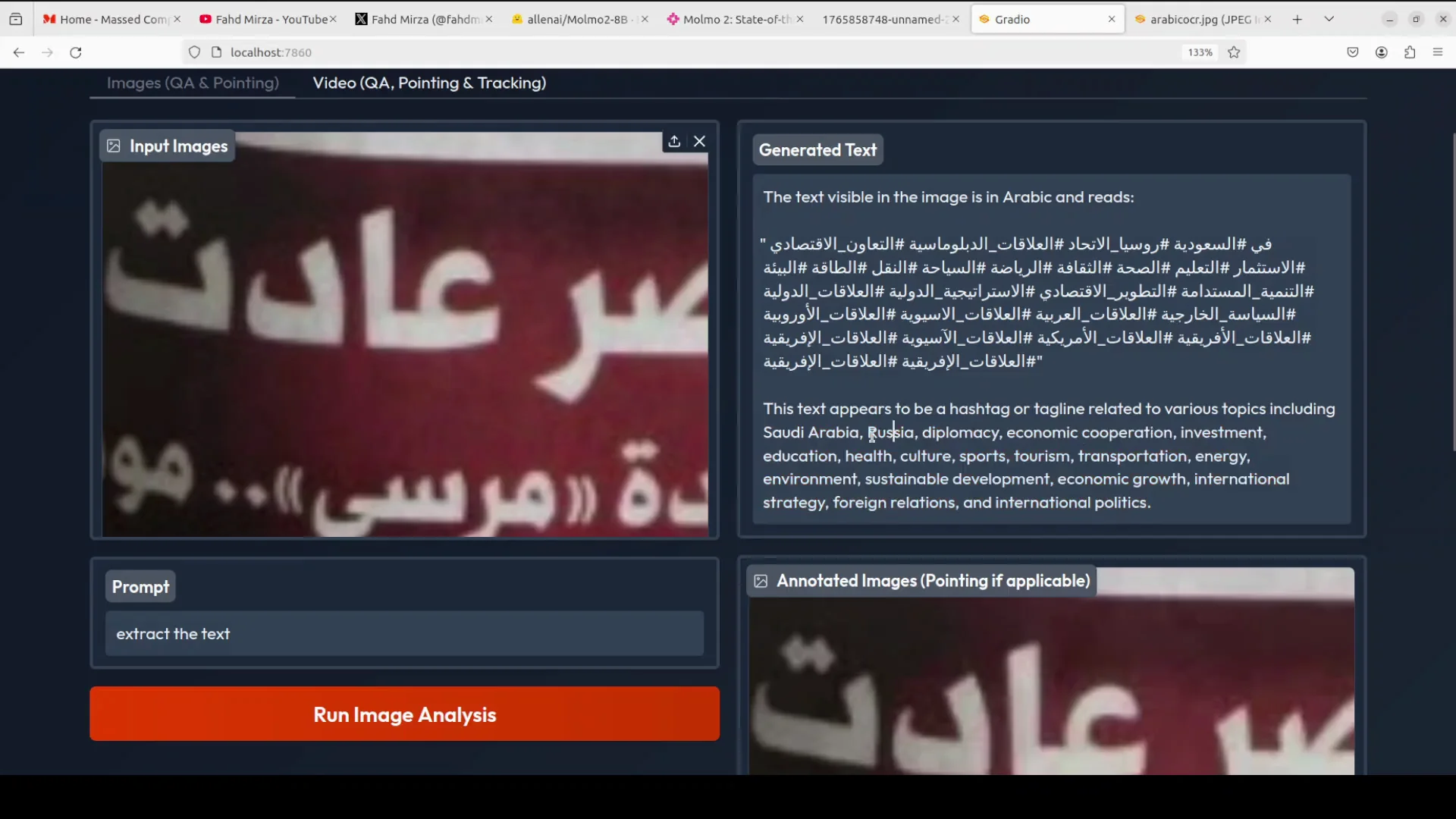Click the extract the text prompt field
The image size is (1456, 819).
(404, 634)
